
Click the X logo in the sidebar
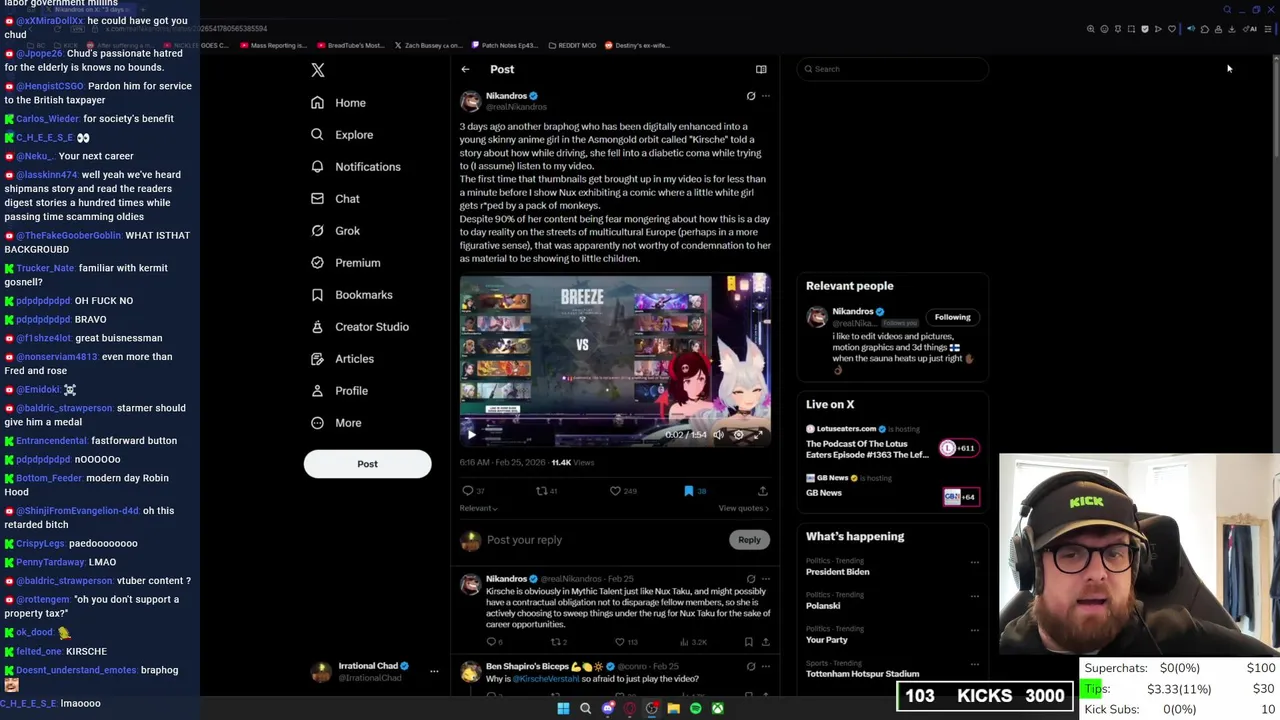coord(318,70)
